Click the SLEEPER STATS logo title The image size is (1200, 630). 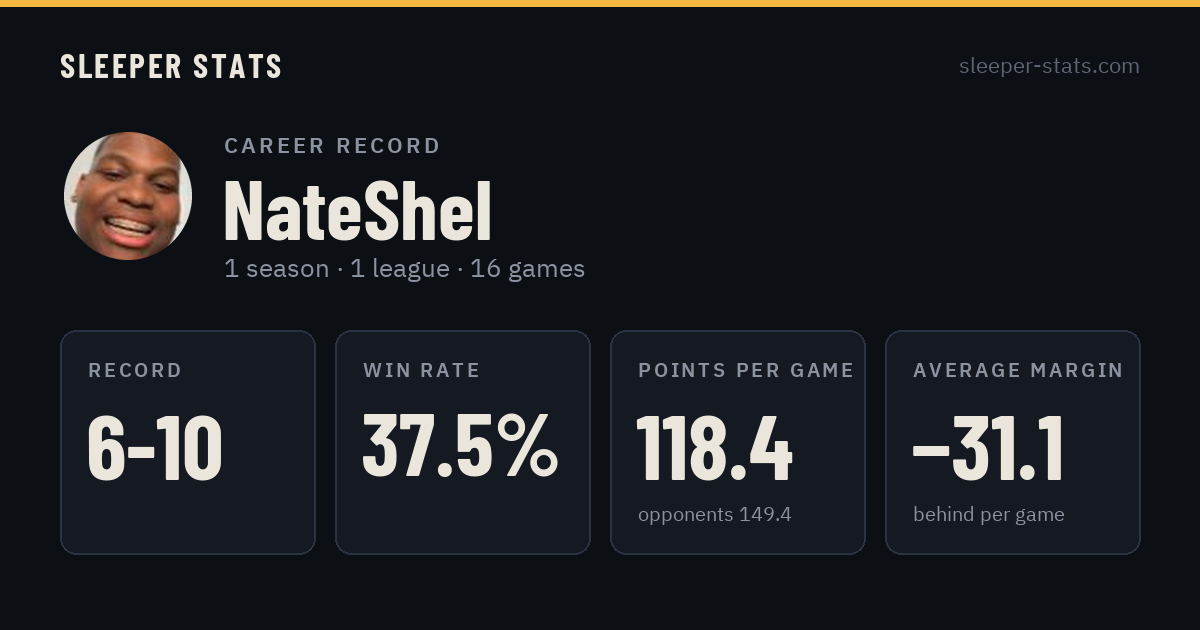pyautogui.click(x=171, y=66)
